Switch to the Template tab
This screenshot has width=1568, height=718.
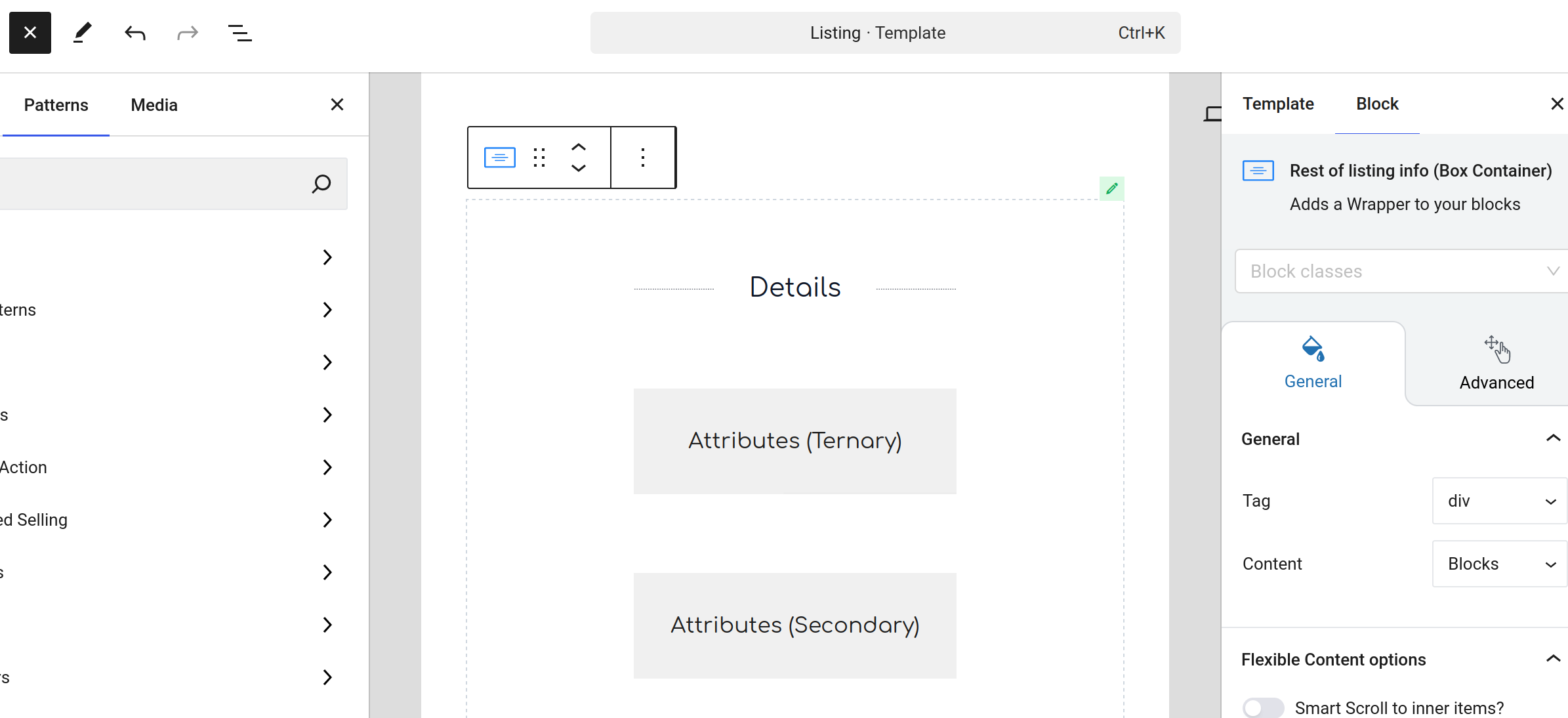click(x=1278, y=104)
